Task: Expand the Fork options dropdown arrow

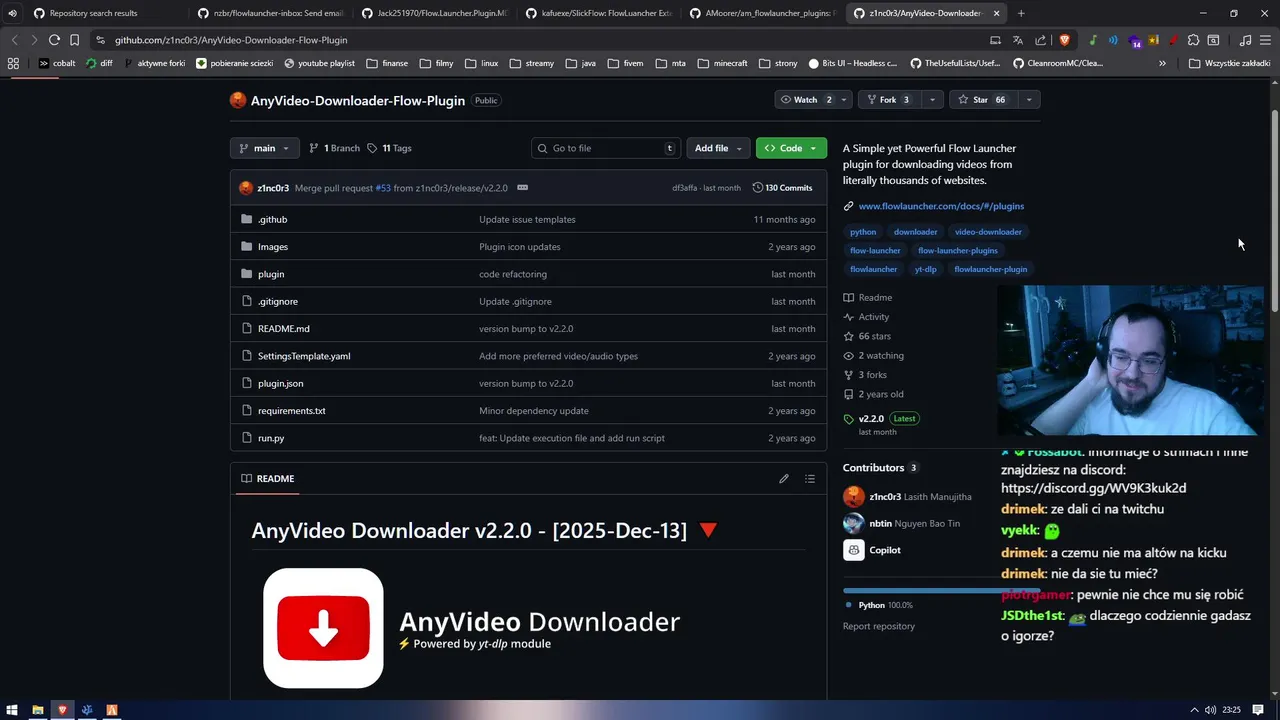Action: (932, 100)
